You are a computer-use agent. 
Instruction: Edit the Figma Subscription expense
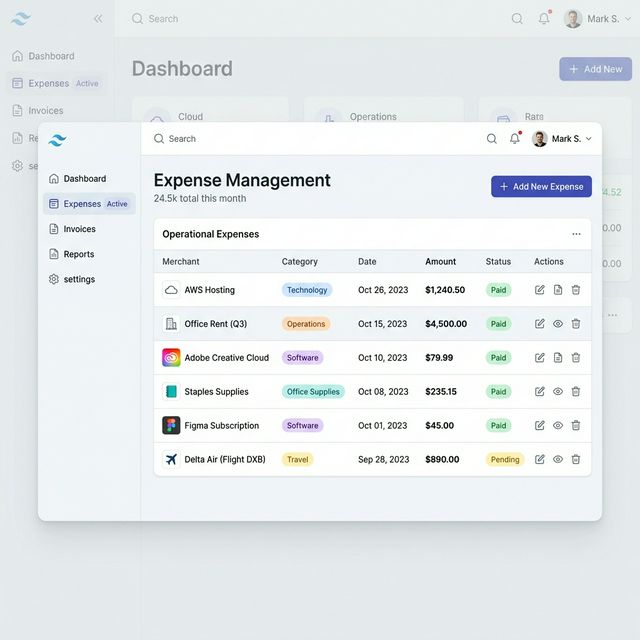[540, 426]
